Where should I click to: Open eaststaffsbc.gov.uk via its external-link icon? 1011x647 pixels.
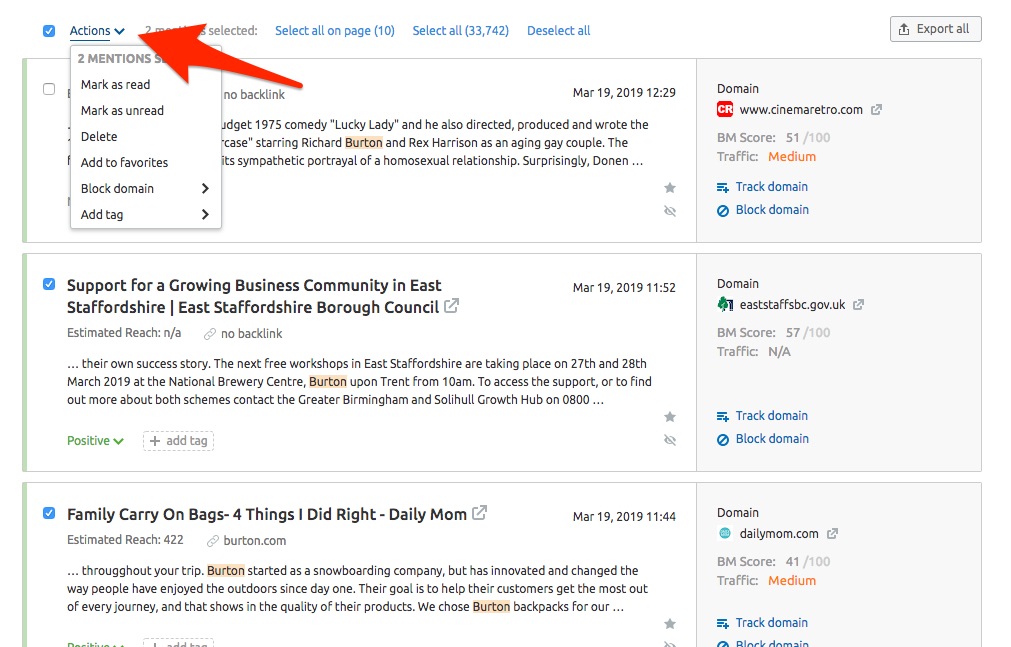(858, 304)
